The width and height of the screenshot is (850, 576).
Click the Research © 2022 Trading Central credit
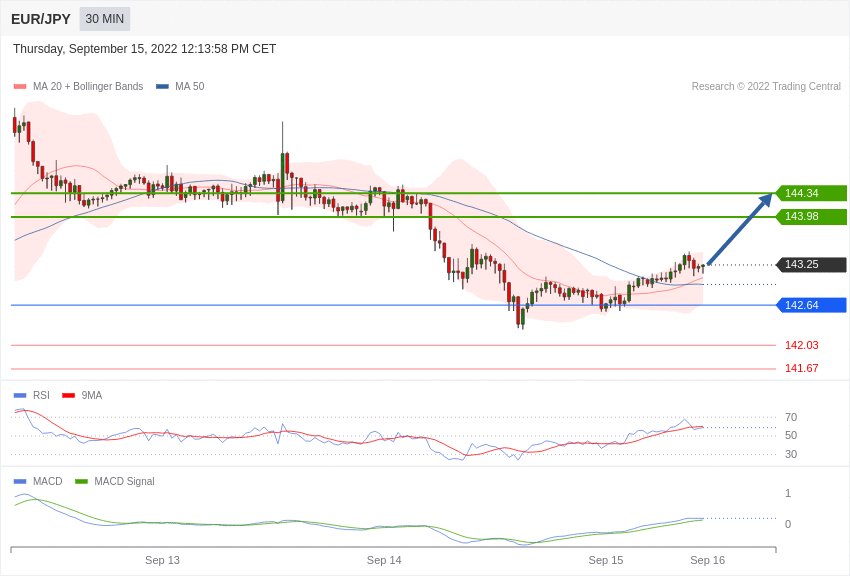tap(766, 86)
